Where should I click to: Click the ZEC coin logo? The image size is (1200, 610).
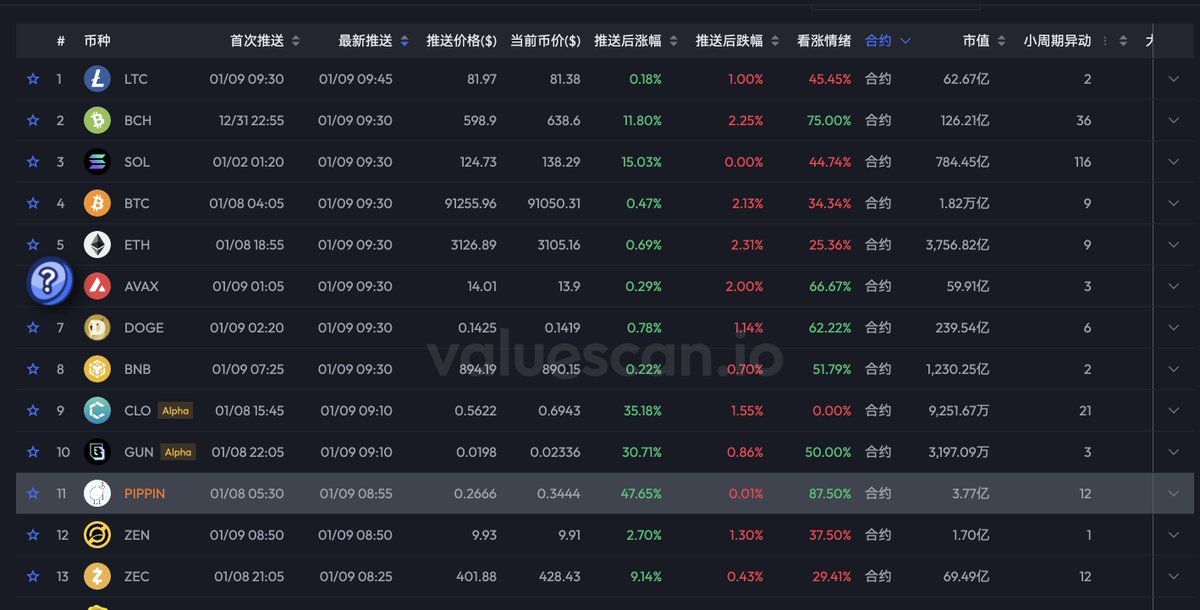97,577
